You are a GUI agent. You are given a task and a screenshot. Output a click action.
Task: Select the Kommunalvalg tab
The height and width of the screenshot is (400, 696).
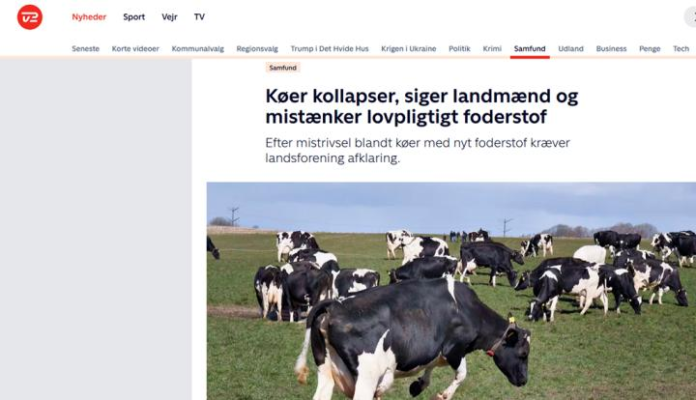(198, 49)
